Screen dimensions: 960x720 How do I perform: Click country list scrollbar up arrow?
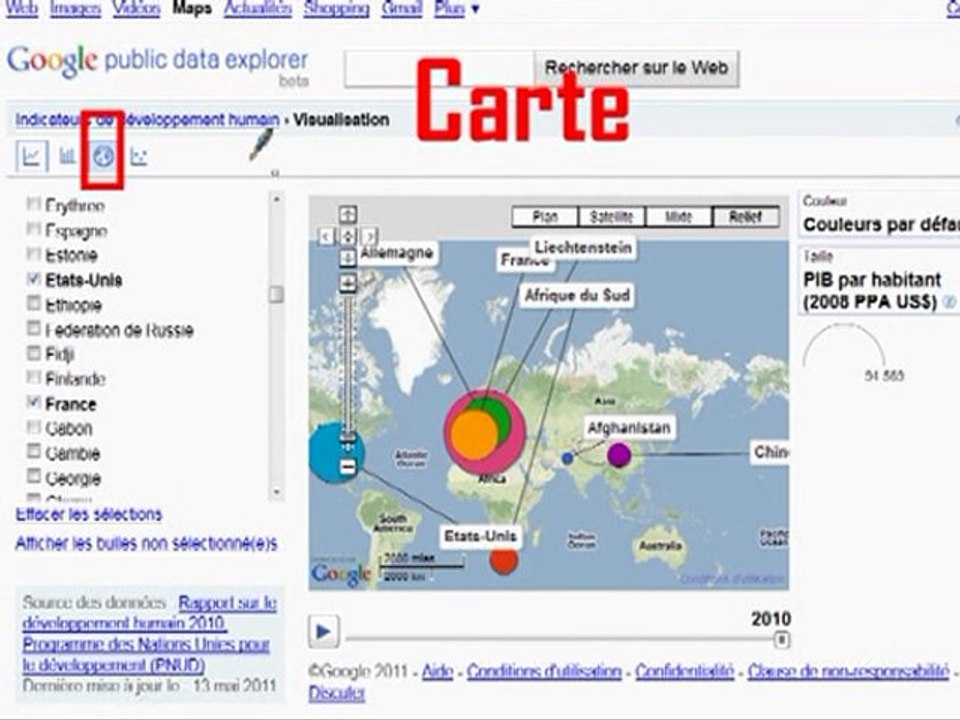click(x=276, y=199)
